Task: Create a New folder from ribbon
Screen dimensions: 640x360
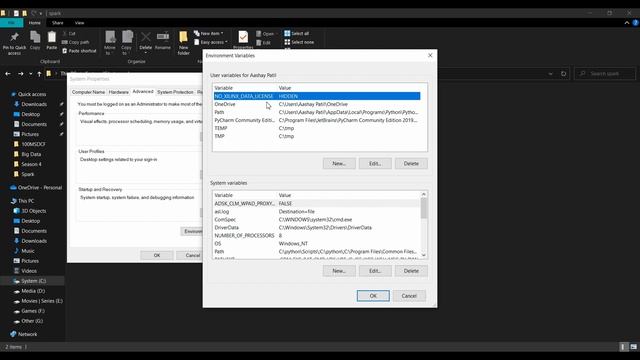Action: [183, 43]
